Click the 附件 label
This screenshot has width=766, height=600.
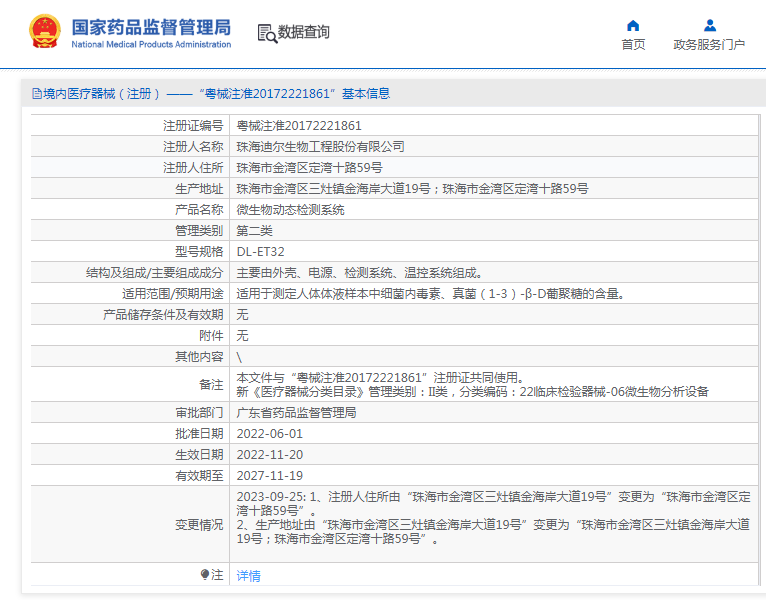(x=211, y=336)
